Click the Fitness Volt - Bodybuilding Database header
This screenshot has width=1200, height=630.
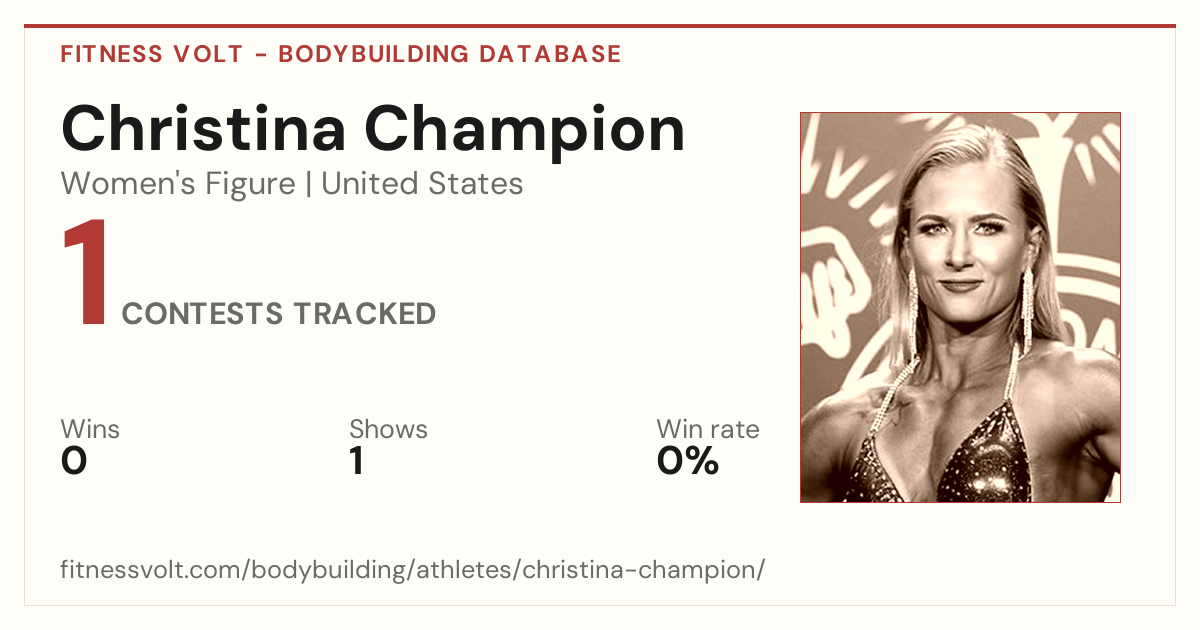[x=341, y=54]
